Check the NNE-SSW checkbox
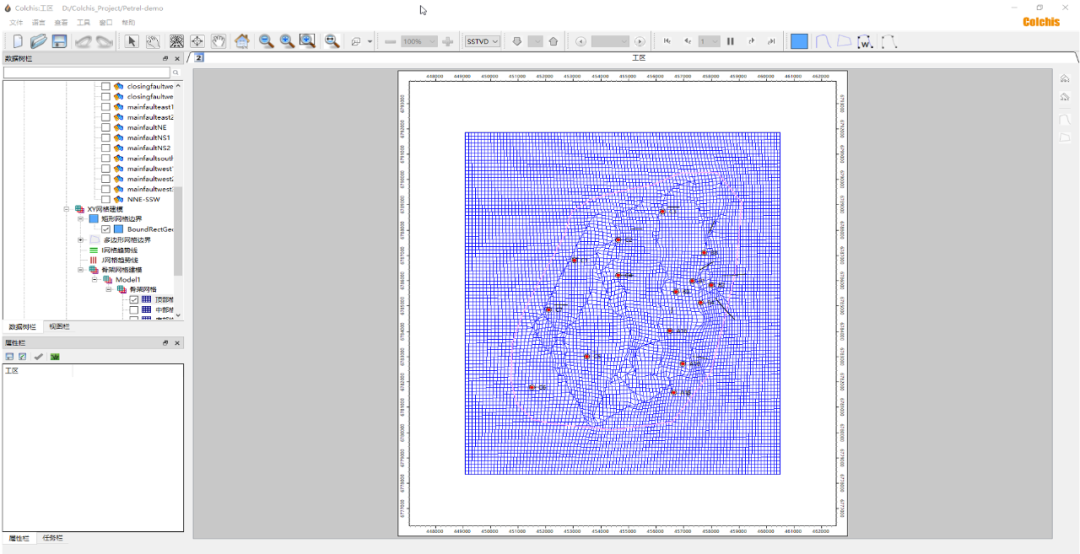Screen dimensions: 1080x554 106,199
